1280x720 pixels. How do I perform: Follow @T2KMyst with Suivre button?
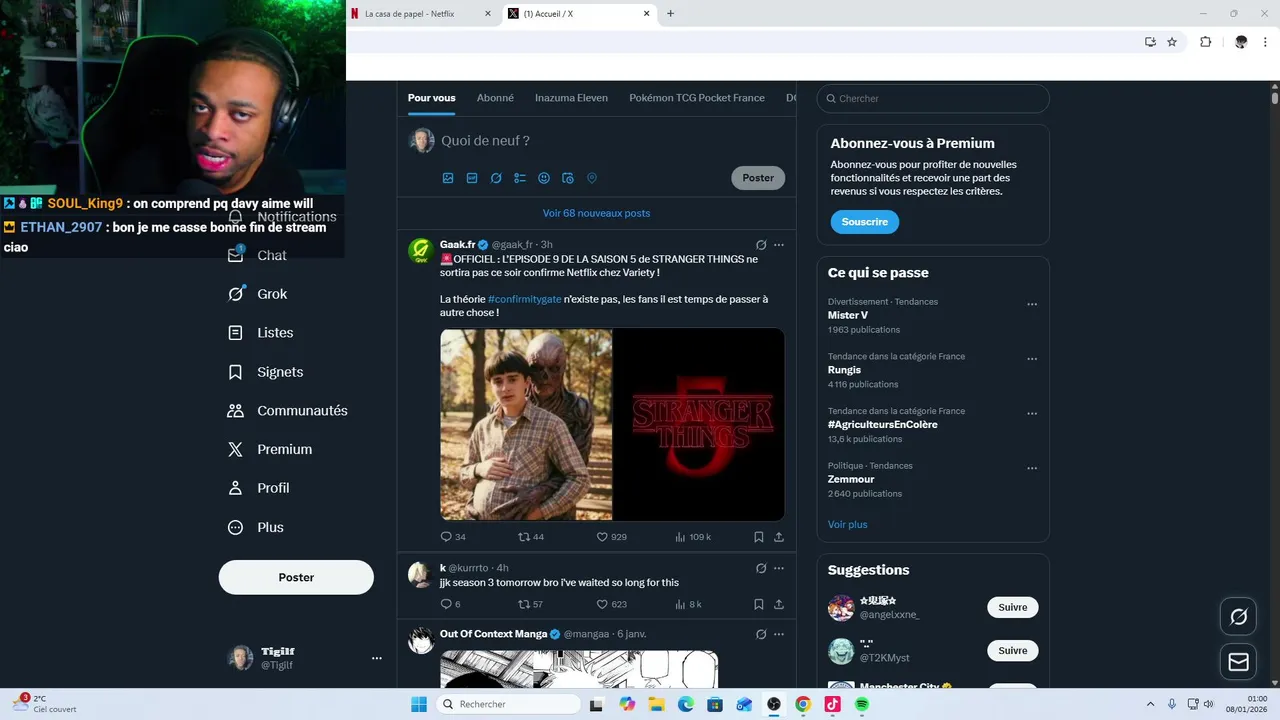(x=1012, y=651)
